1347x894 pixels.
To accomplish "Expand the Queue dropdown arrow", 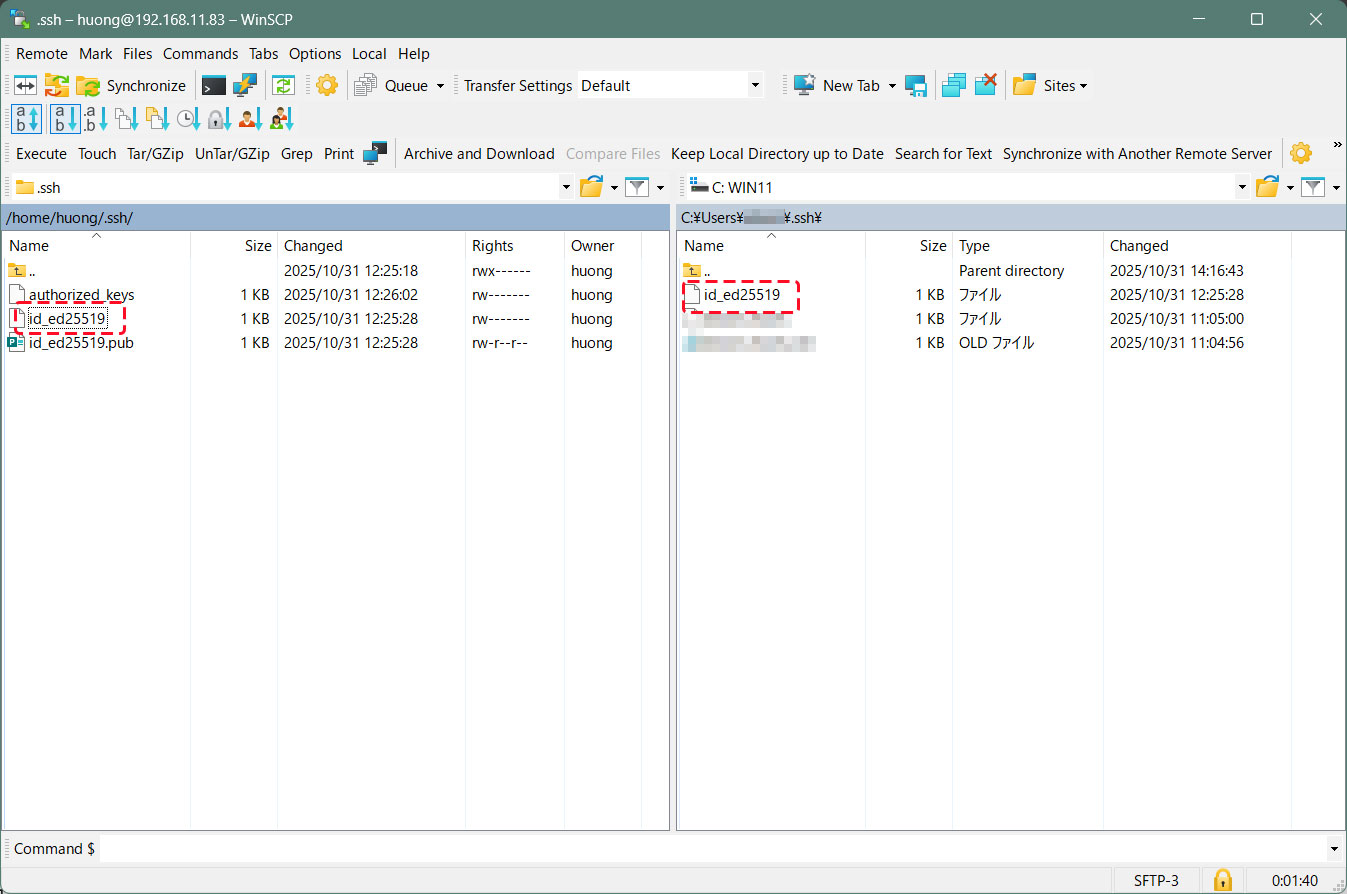I will coord(440,86).
